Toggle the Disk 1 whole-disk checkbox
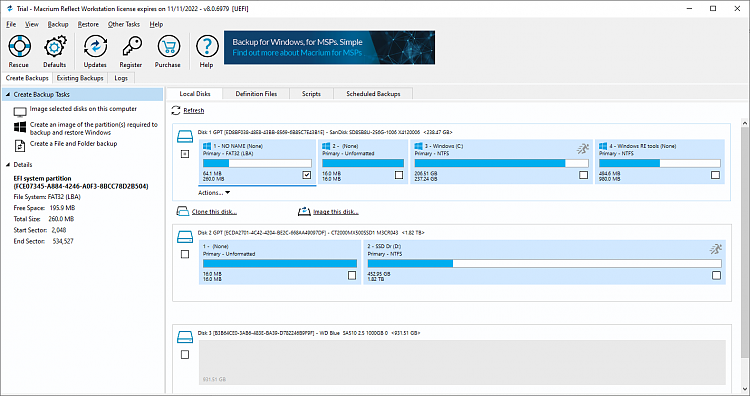750x396 pixels. [185, 154]
